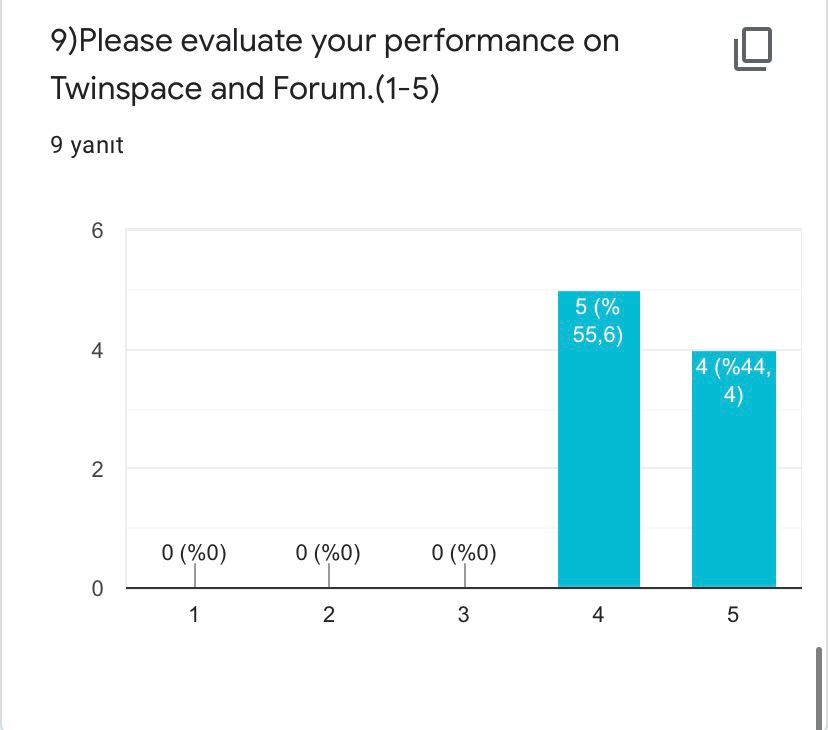The width and height of the screenshot is (828, 730).
Task: Click the y-axis value "4"
Action: point(96,350)
